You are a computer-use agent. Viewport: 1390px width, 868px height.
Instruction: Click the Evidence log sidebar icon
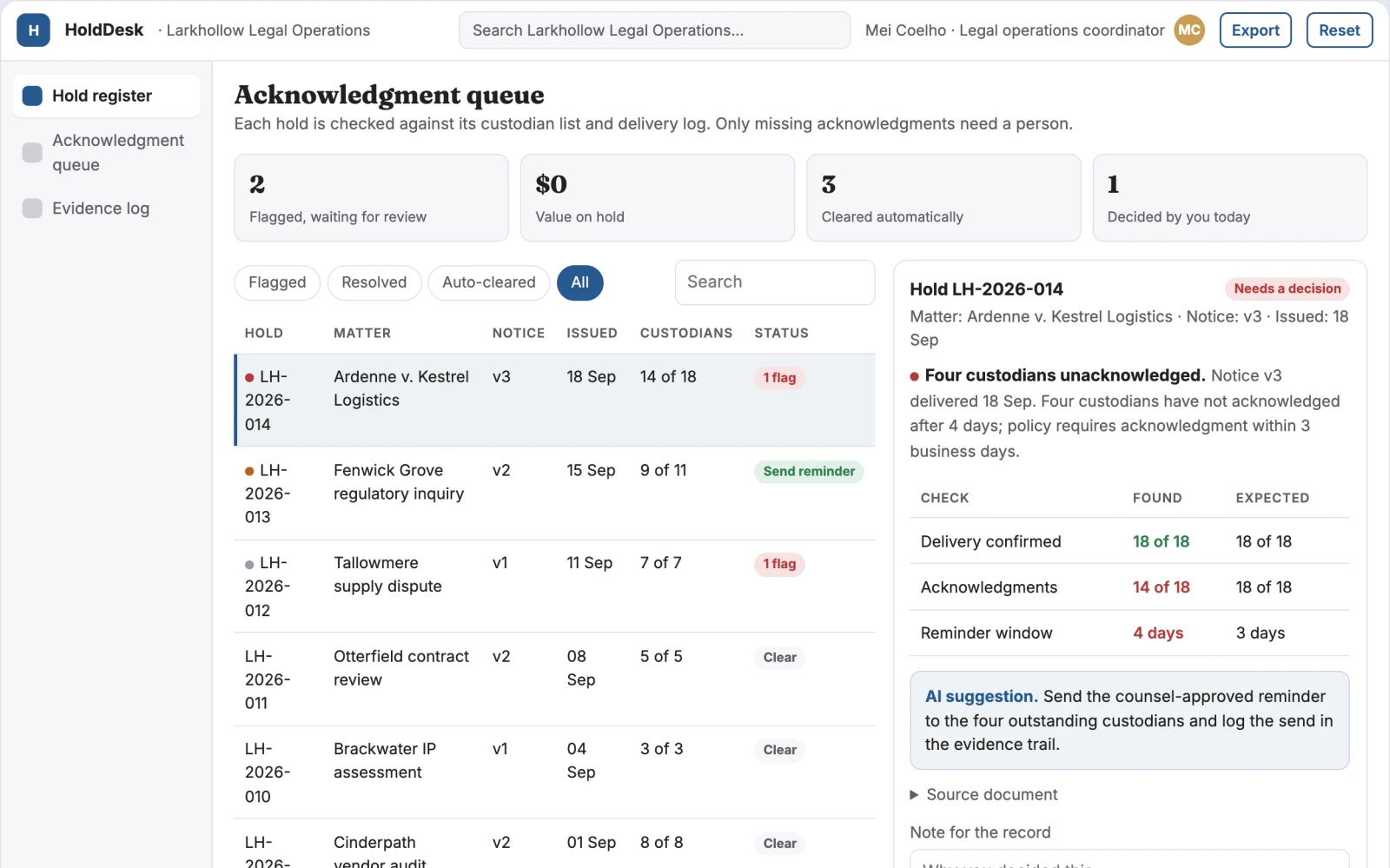[x=32, y=209]
